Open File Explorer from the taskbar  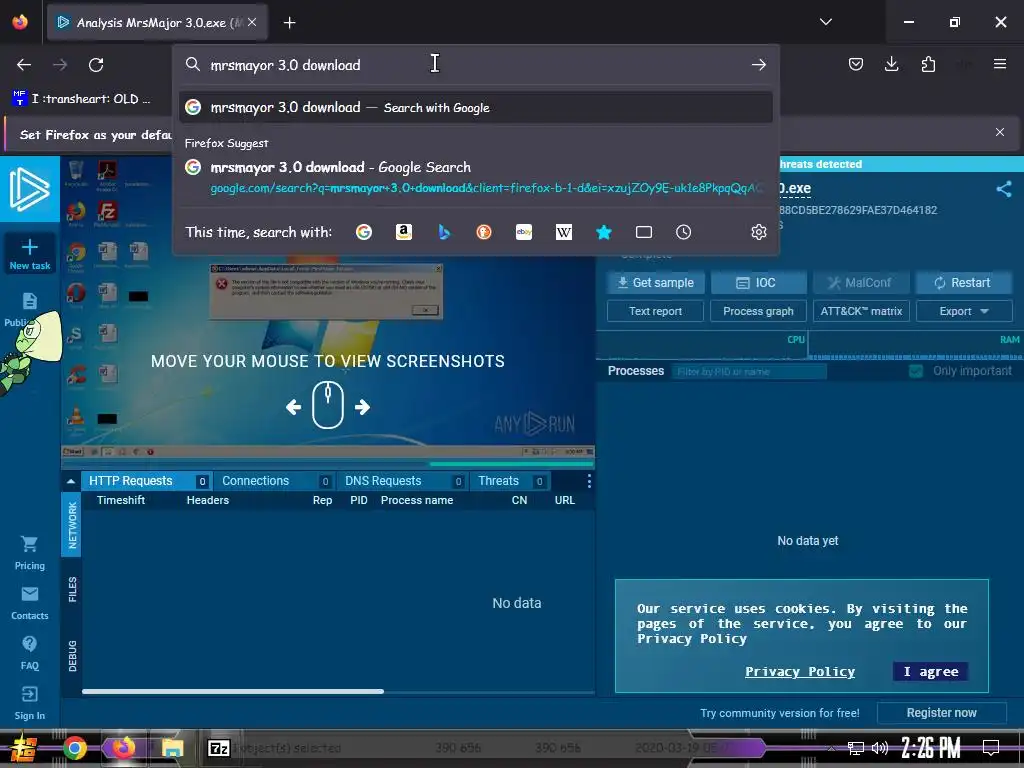coord(172,748)
